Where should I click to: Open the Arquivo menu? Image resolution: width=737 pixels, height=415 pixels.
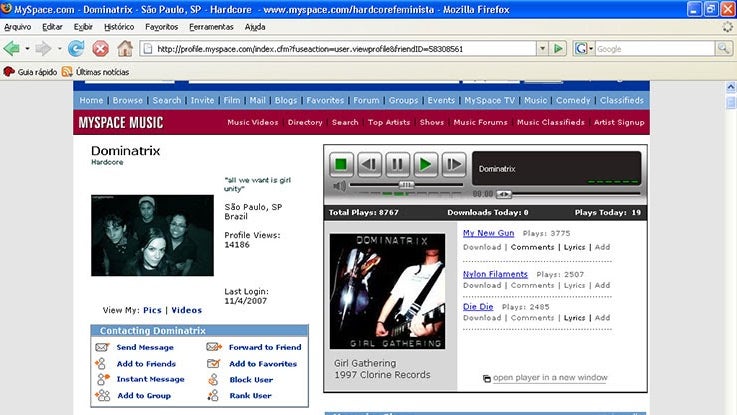pyautogui.click(x=17, y=27)
